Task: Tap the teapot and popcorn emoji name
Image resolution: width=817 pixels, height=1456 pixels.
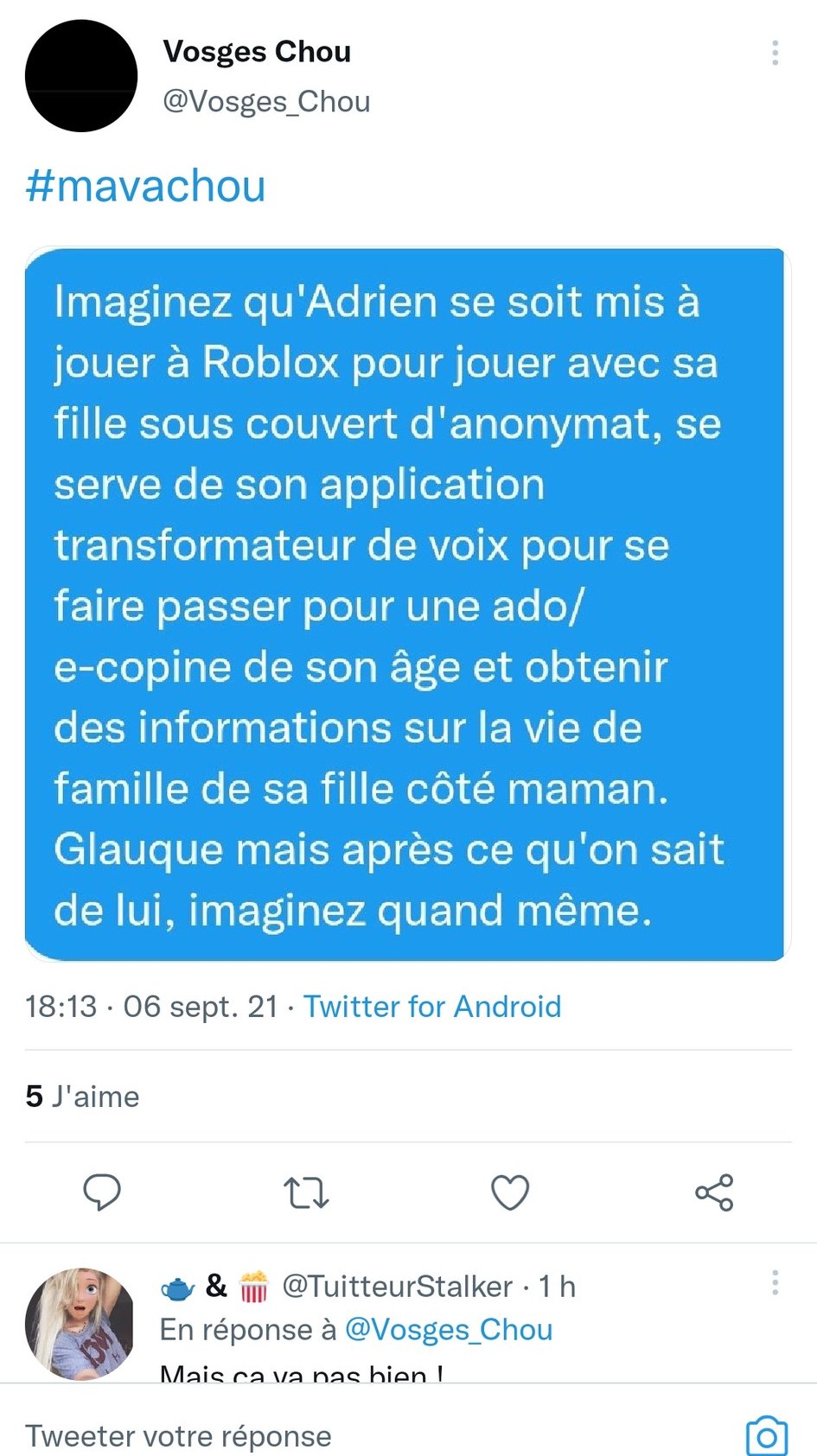Action: click(x=215, y=1287)
